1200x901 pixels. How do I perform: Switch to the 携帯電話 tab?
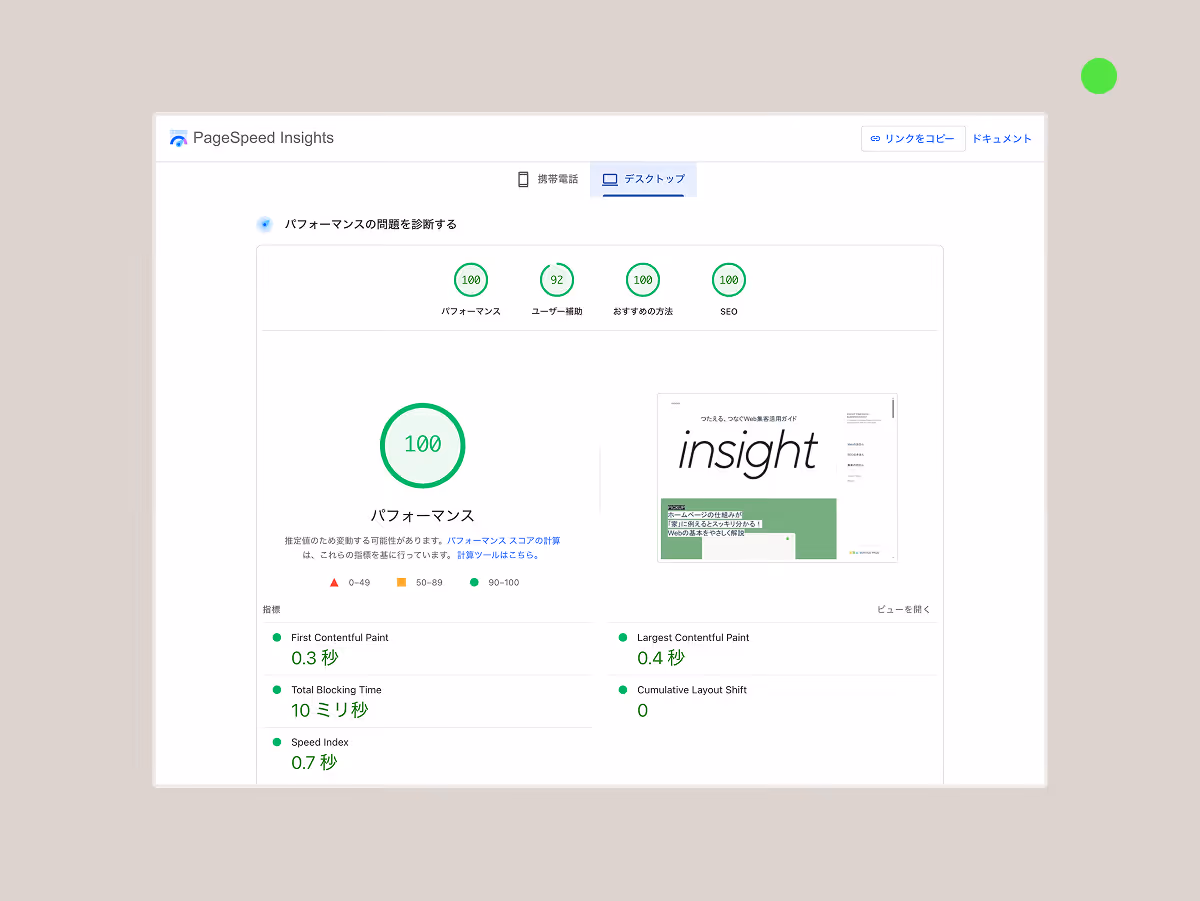click(547, 179)
